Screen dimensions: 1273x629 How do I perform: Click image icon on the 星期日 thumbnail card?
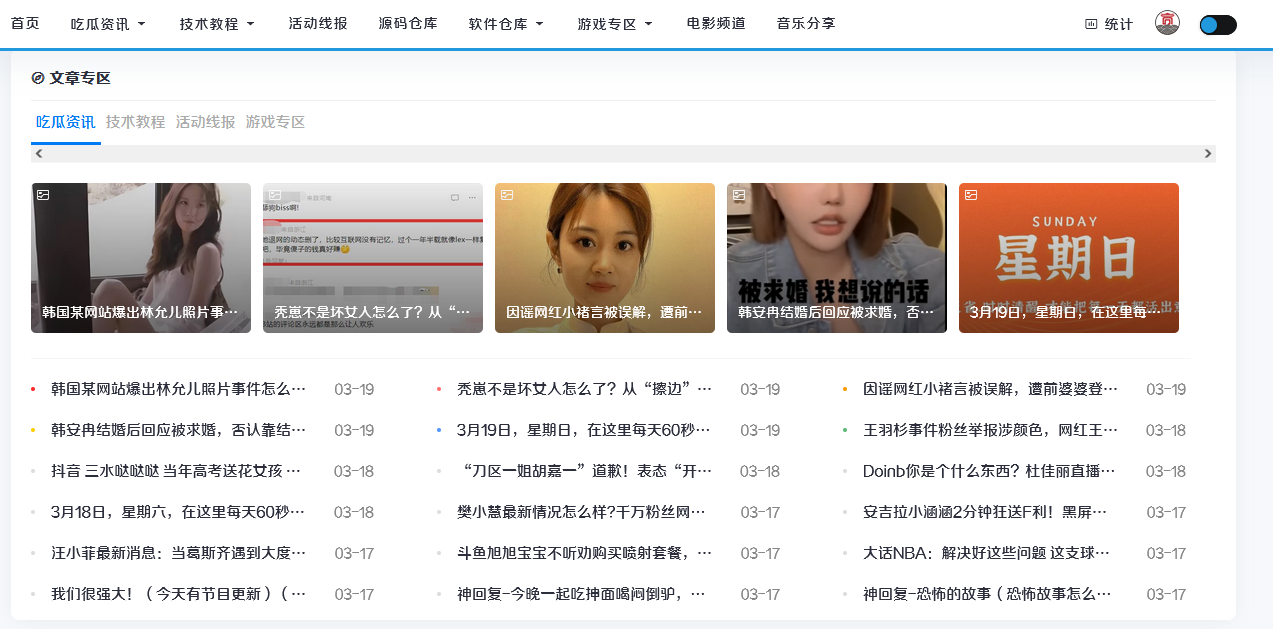(971, 195)
